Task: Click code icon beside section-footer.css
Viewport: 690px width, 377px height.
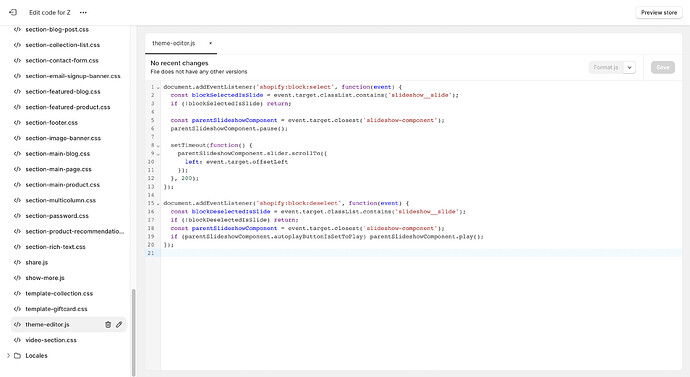Action: [17, 123]
